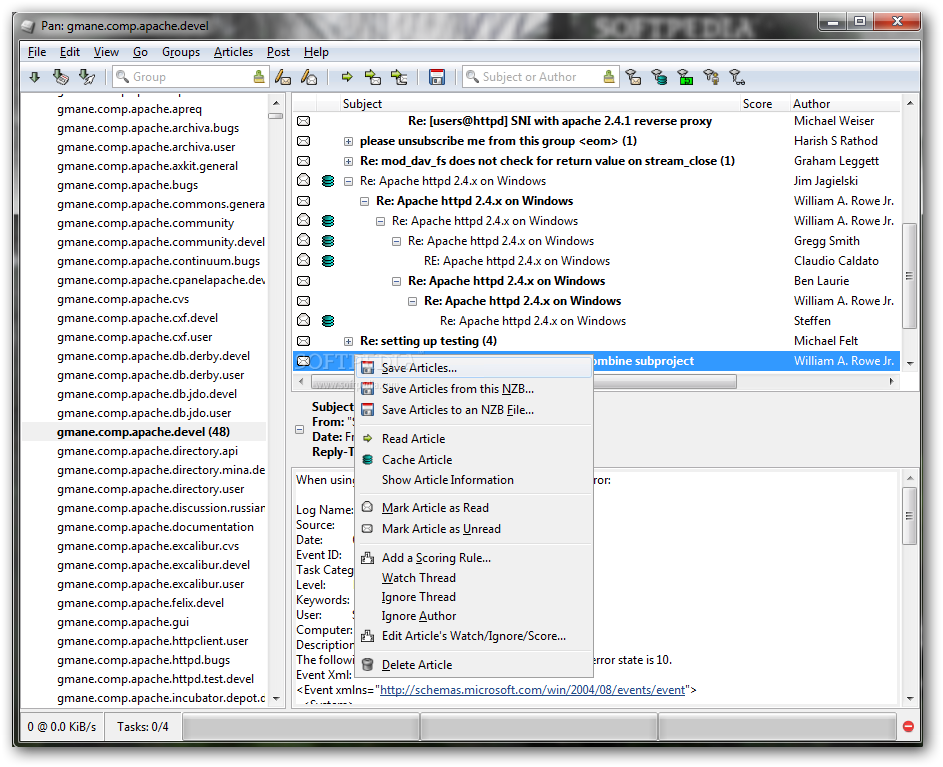The height and width of the screenshot is (767, 943).
Task: Choose Delete Article in context menu
Action: [x=474, y=665]
